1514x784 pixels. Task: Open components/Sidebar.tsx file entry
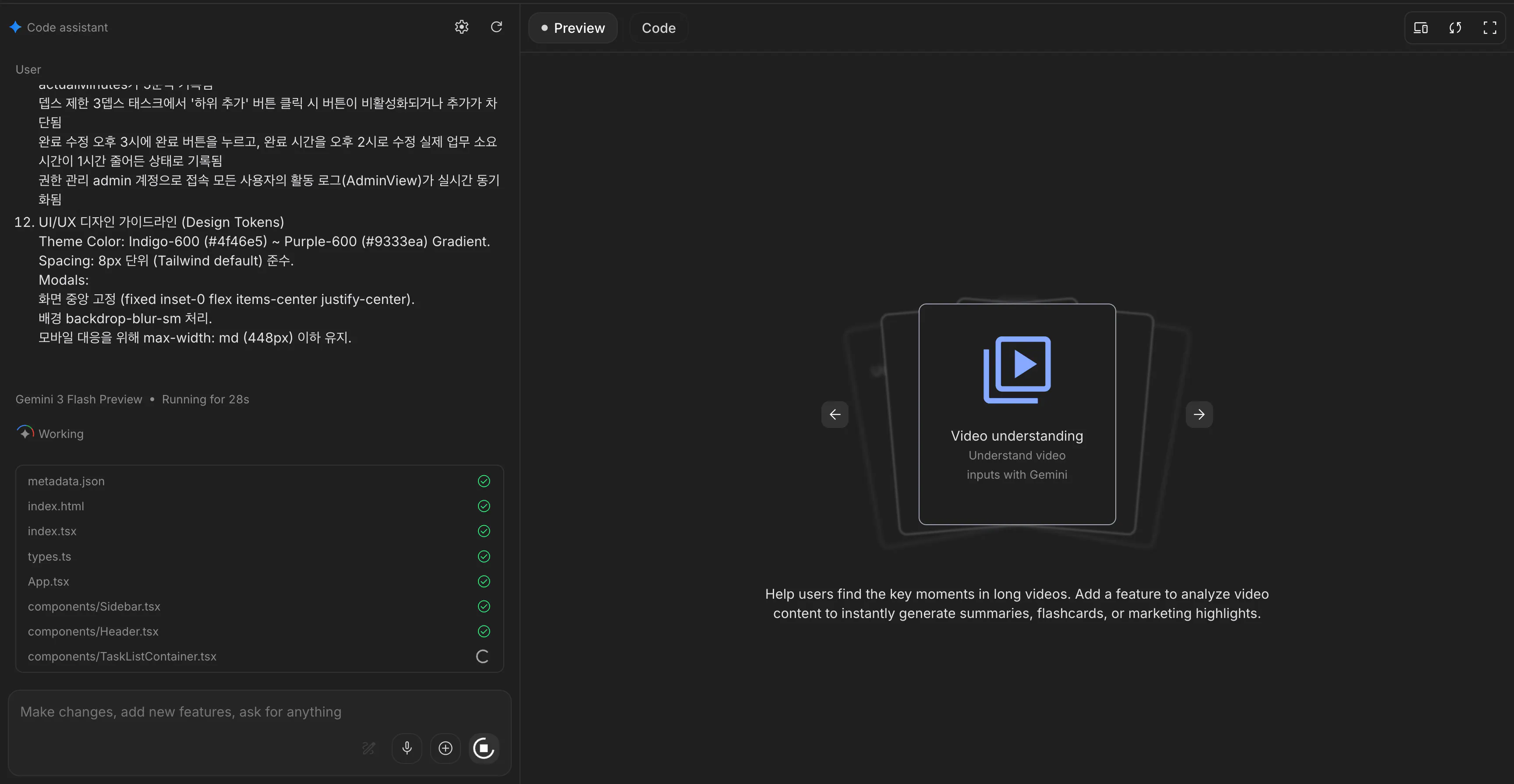[x=94, y=607]
